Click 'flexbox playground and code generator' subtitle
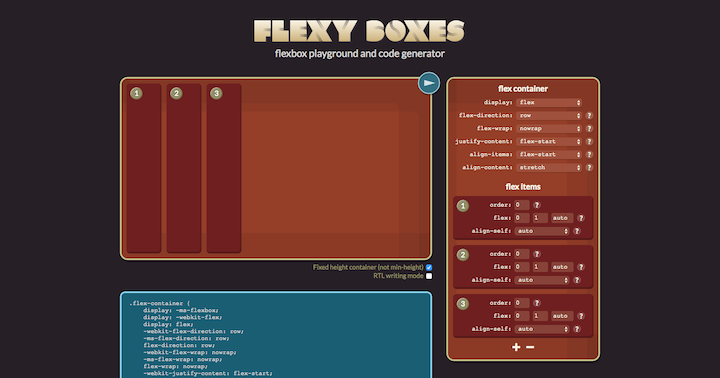 coord(360,54)
